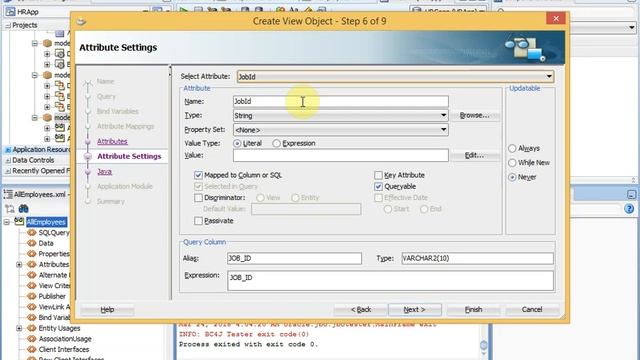
Task: Click the Next button
Action: 415,310
